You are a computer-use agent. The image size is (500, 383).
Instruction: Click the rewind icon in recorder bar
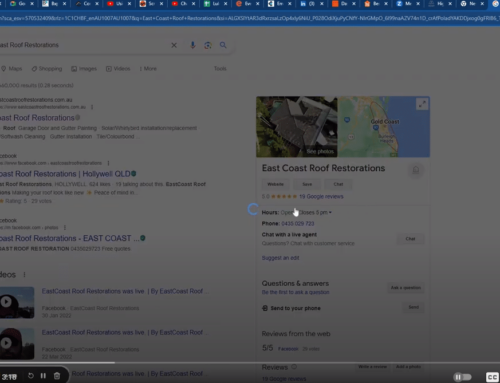[31, 376]
